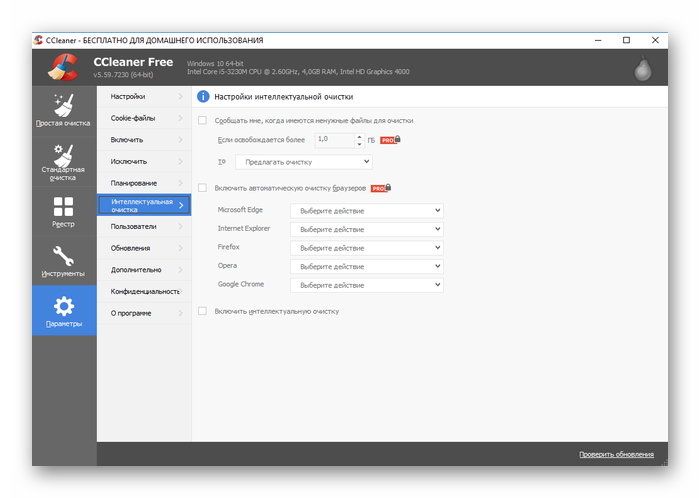Decrease the gigabyte value with down arrow
The width and height of the screenshot is (700, 498).
click(359, 144)
